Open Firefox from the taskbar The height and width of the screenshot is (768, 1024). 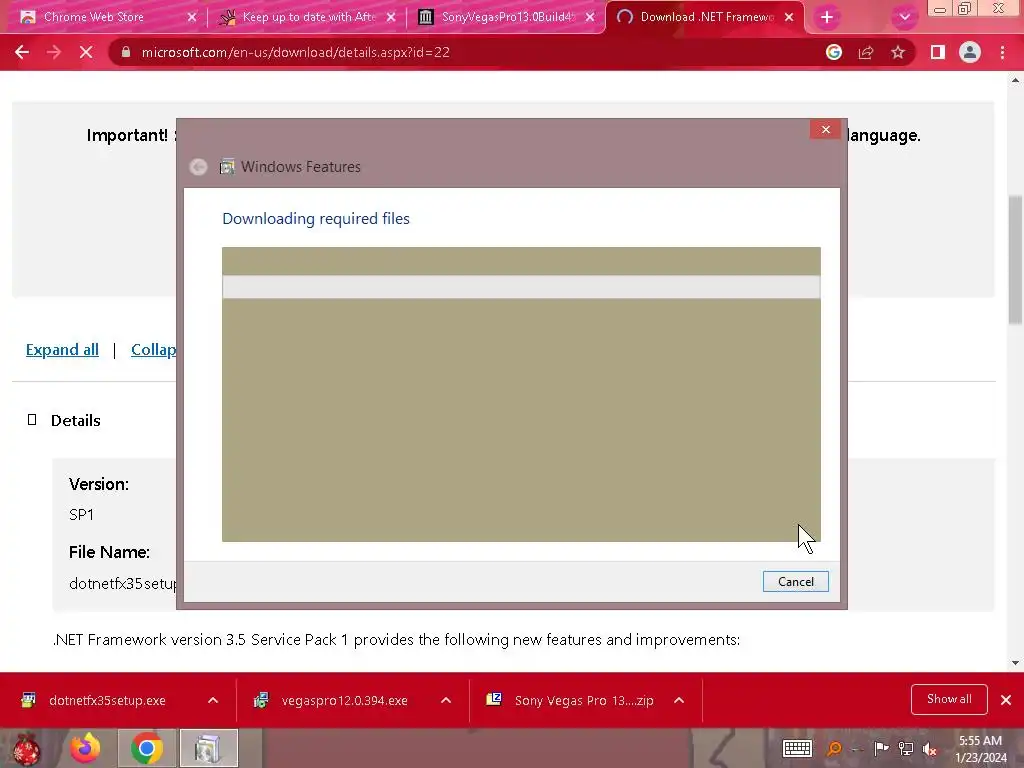point(85,748)
